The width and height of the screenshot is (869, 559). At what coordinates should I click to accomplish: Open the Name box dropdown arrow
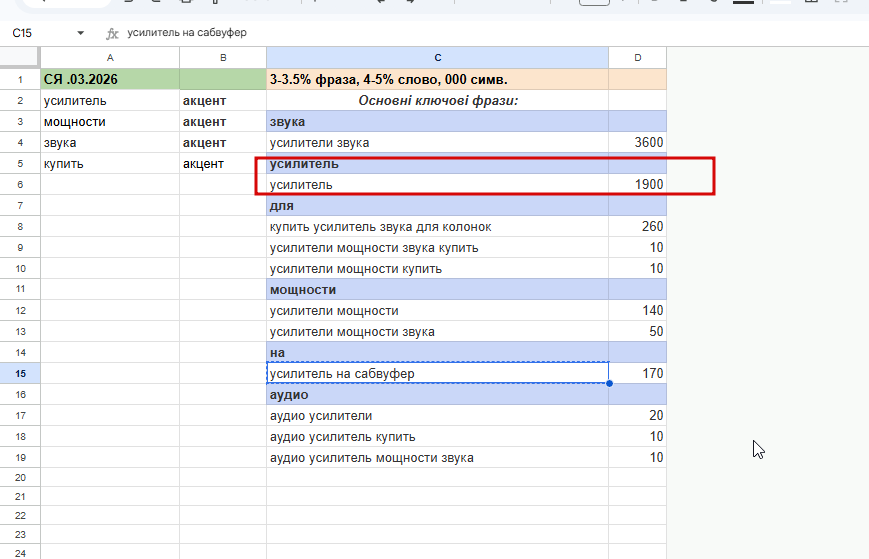(x=80, y=33)
